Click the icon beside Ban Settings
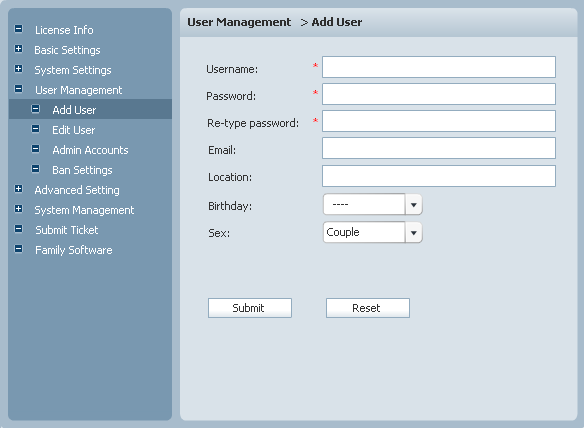 [35, 169]
